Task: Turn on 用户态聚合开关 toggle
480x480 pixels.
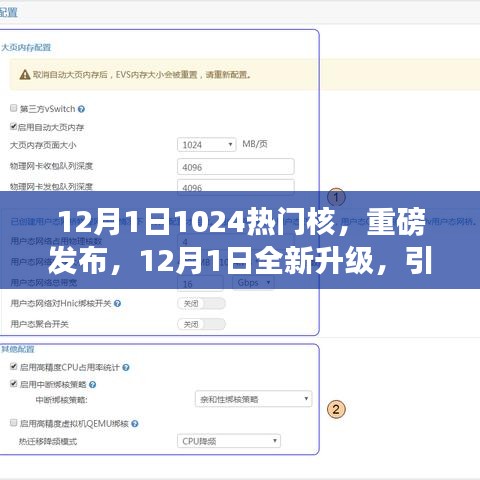Action: [x=201, y=324]
